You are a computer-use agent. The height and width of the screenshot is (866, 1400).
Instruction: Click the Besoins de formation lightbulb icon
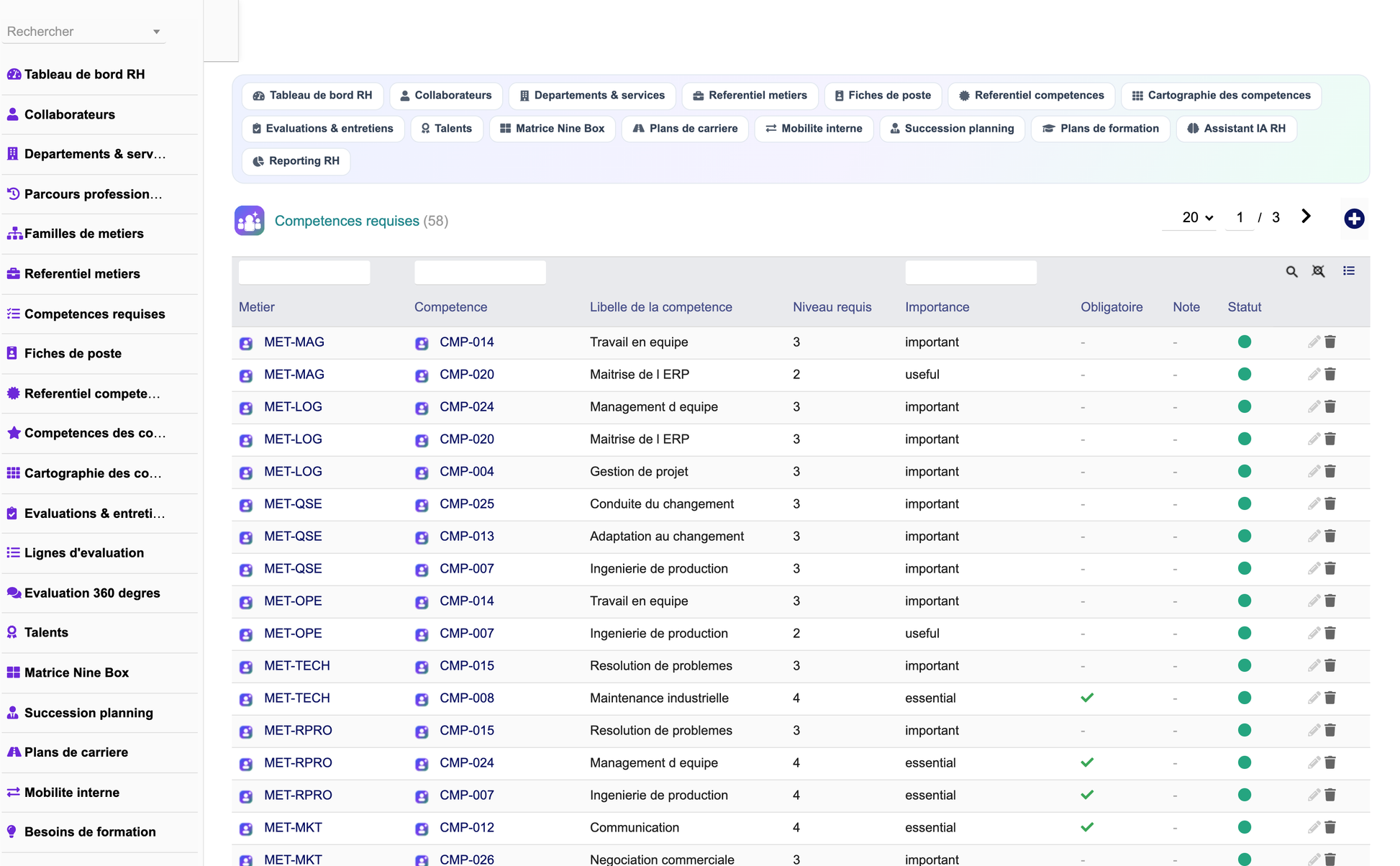click(12, 831)
